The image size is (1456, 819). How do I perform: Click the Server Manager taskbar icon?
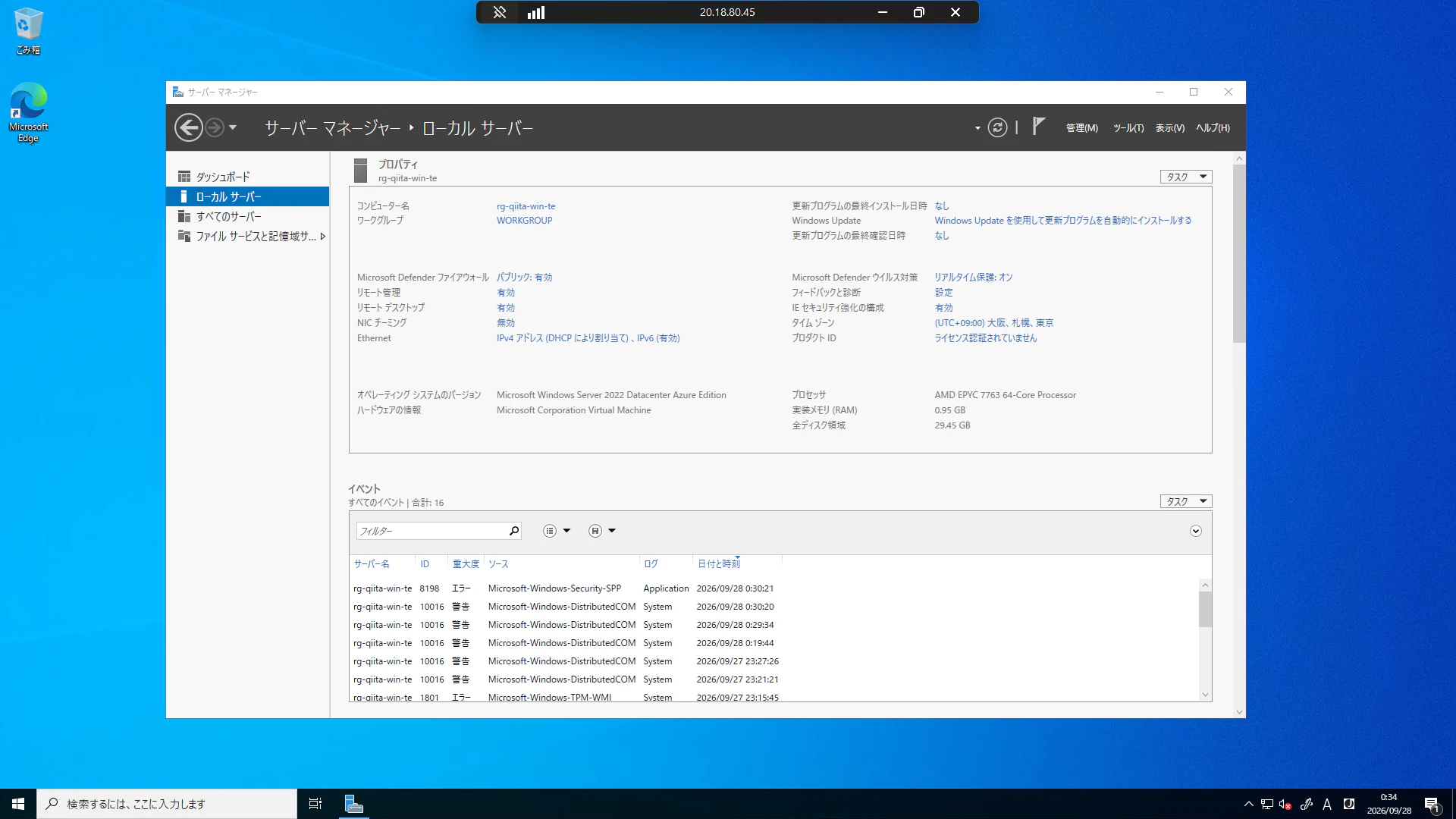(x=353, y=804)
